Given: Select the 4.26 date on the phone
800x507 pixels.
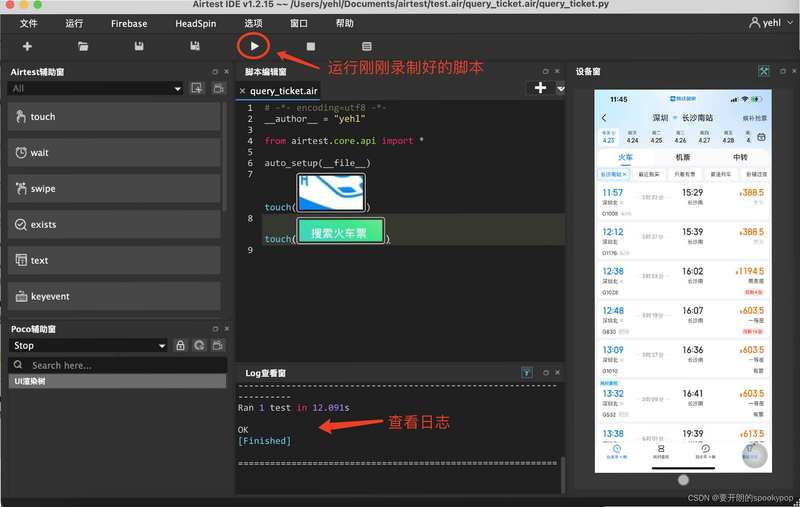Looking at the screenshot, I should (680, 137).
